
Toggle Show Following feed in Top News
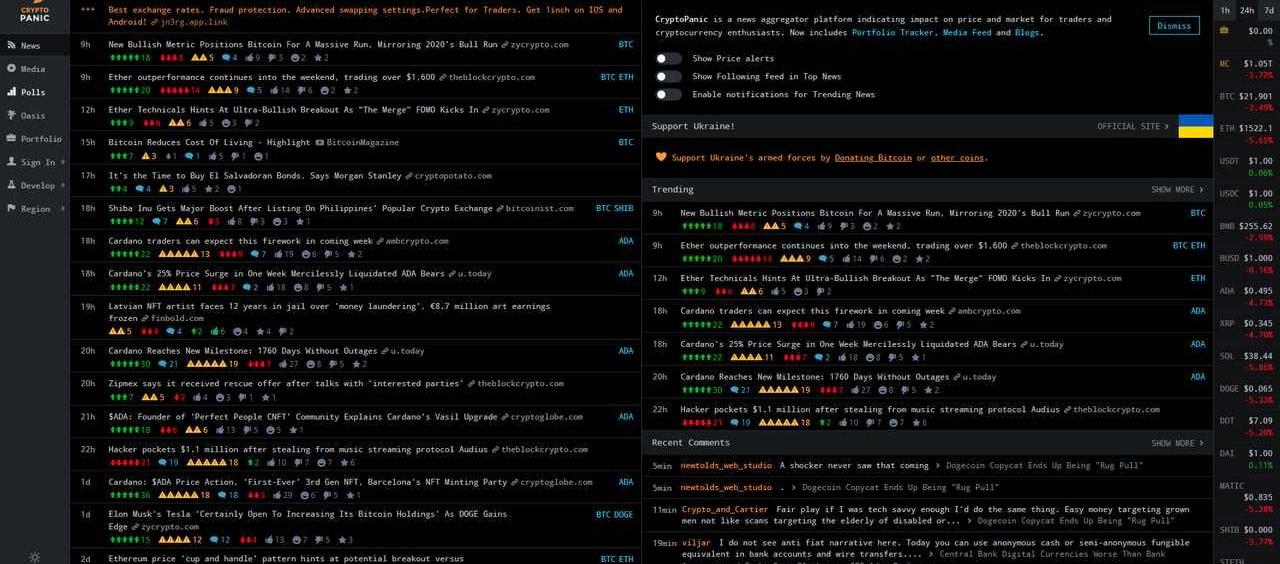point(668,77)
